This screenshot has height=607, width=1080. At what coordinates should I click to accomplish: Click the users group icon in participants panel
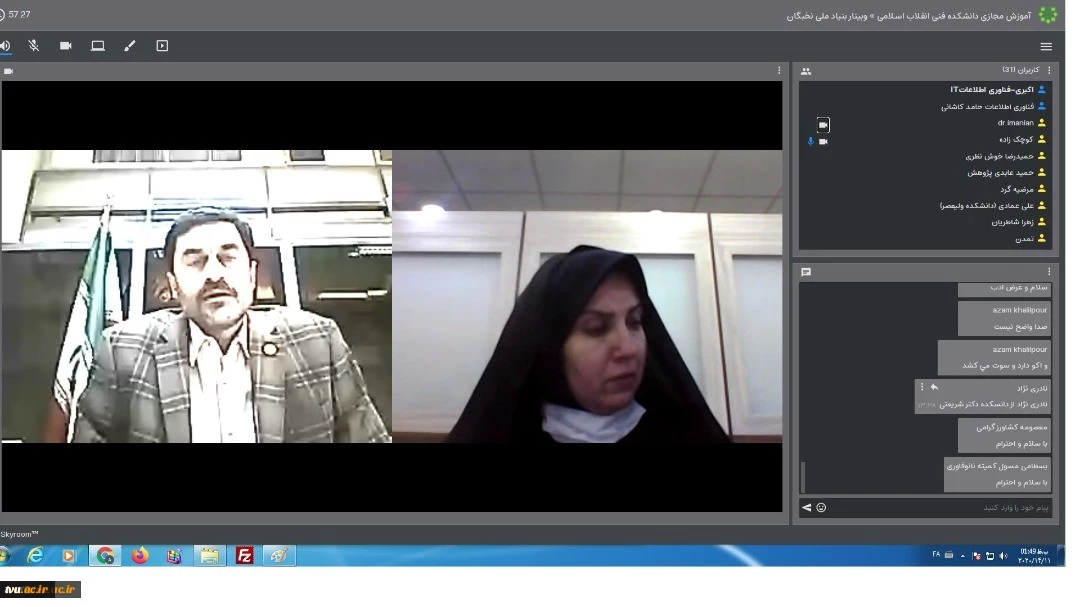(x=806, y=71)
